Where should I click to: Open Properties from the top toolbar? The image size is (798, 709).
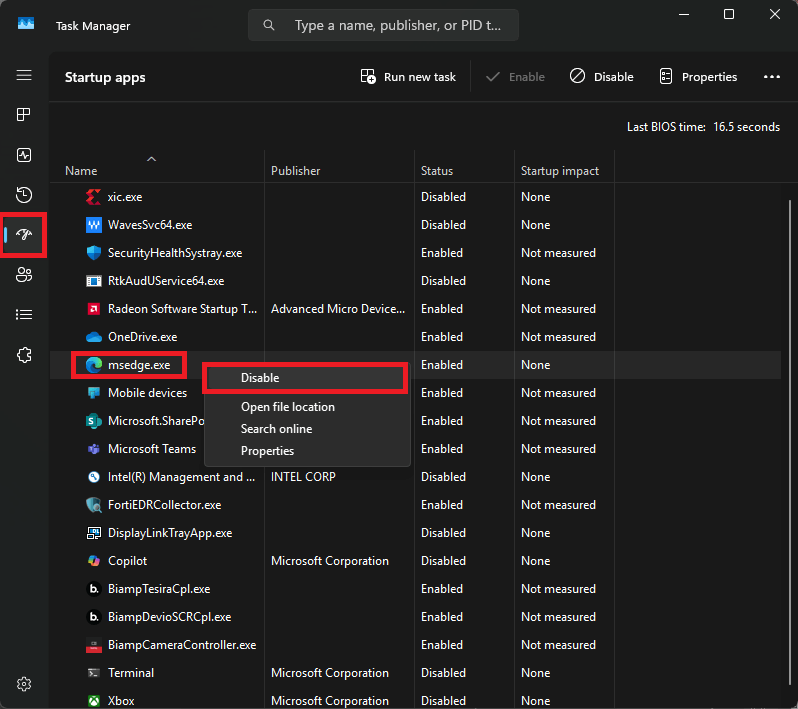(x=698, y=77)
